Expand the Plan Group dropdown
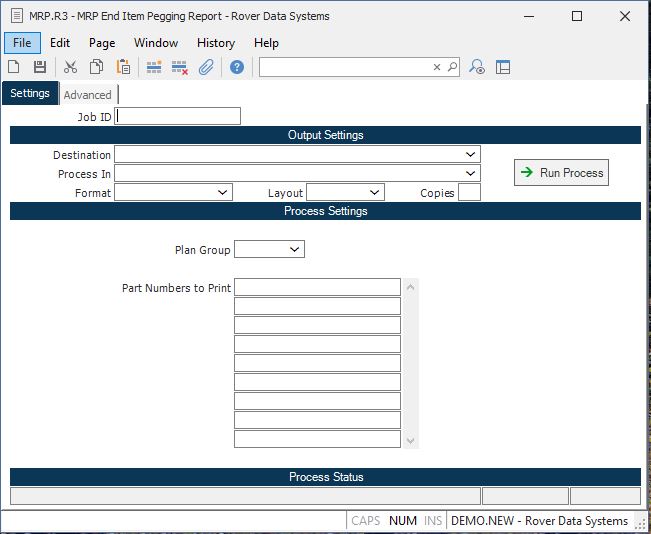The width and height of the screenshot is (651, 534). point(294,249)
